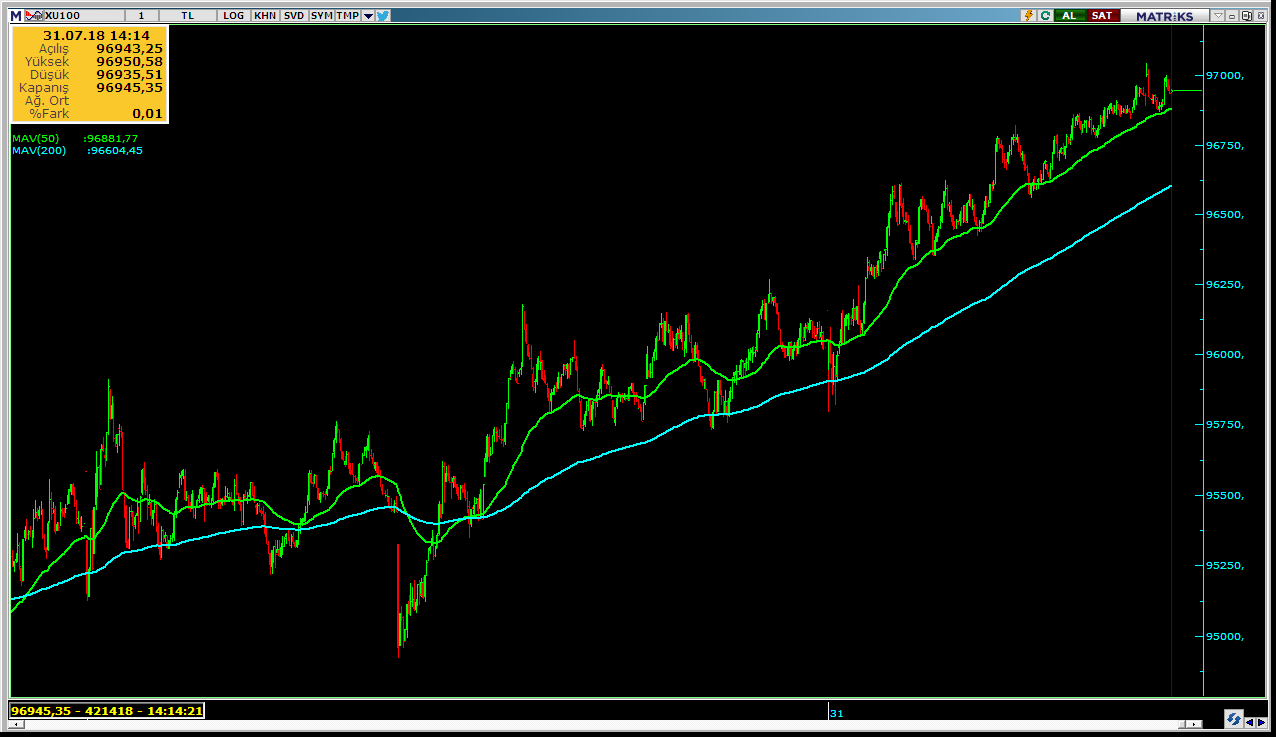This screenshot has height=737, width=1276.
Task: Toggle the SVD button
Action: (x=294, y=15)
